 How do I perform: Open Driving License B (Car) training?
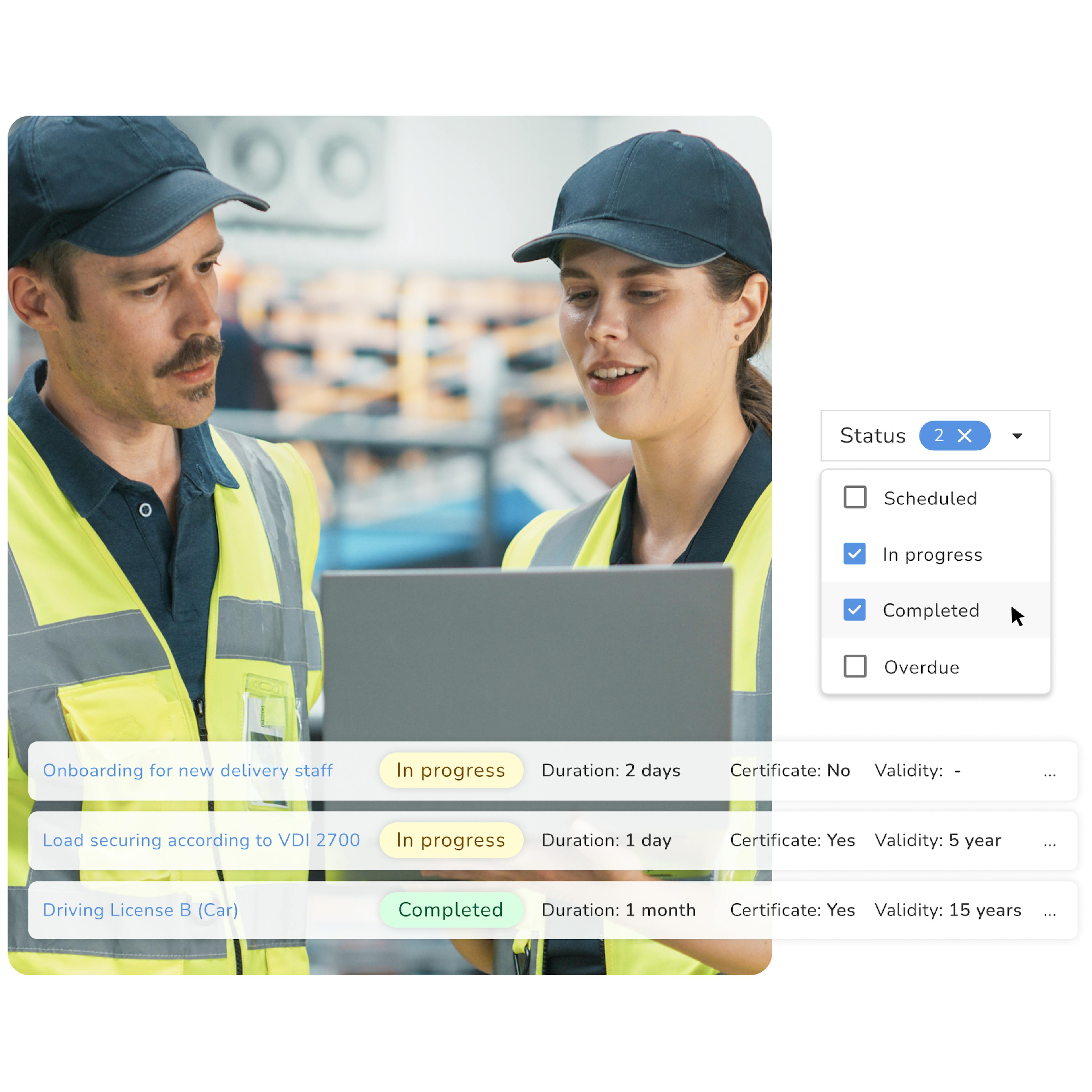(x=141, y=910)
